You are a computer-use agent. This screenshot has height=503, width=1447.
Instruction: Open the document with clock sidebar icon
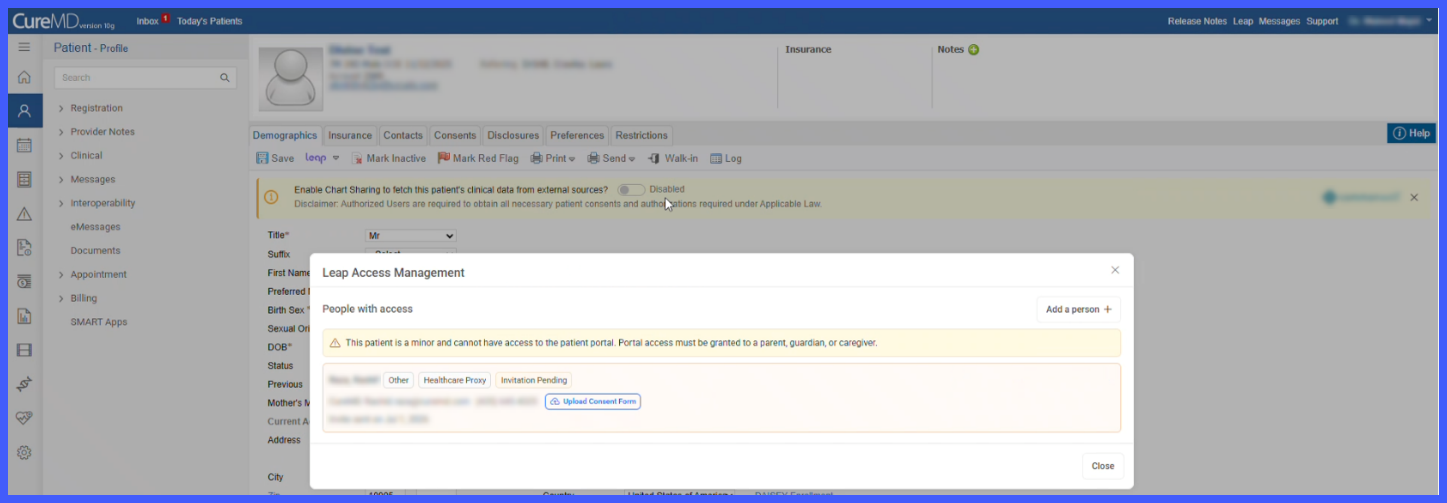[x=24, y=248]
